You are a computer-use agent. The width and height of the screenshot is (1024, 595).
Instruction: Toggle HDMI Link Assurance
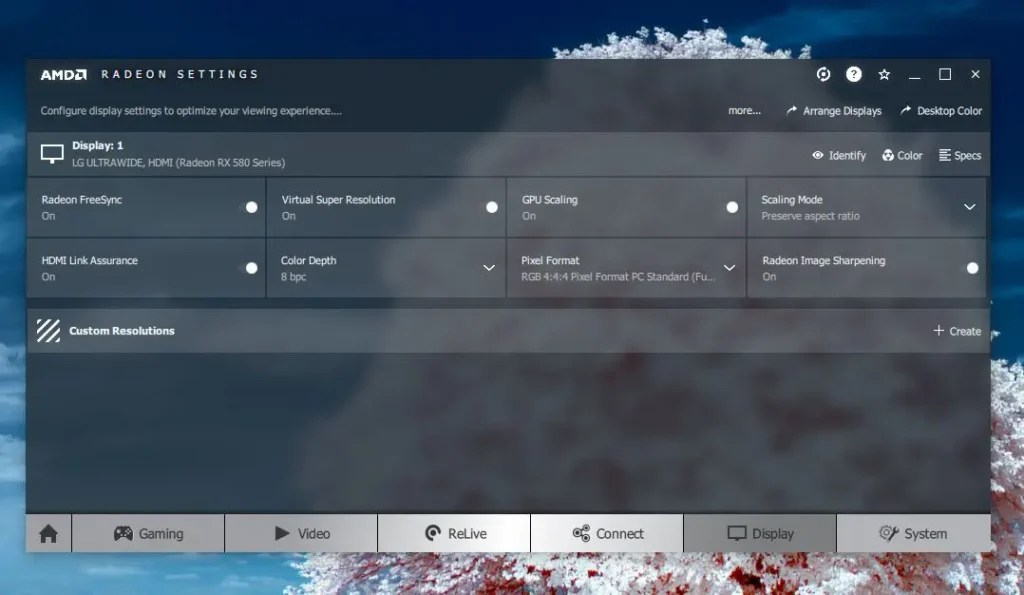[250, 268]
